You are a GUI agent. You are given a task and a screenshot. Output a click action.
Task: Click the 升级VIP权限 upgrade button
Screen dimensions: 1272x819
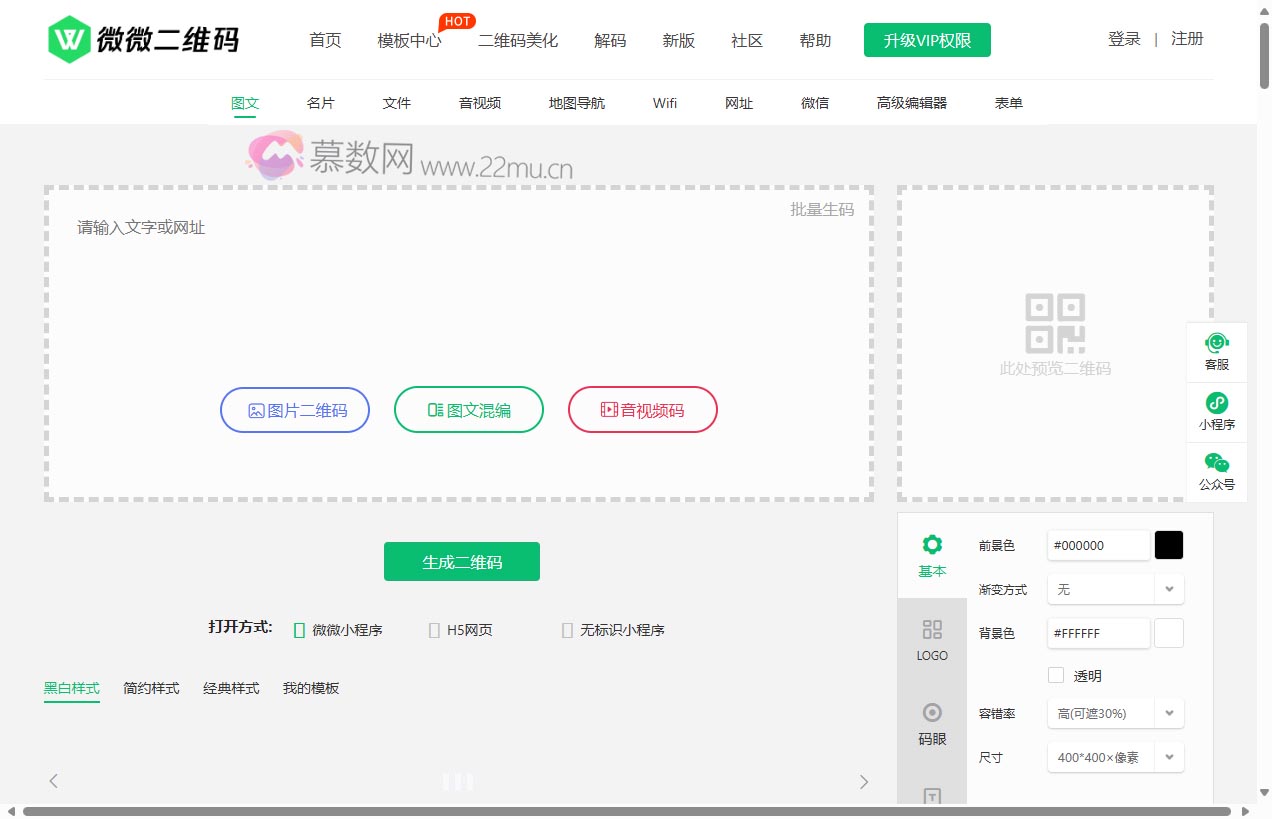(x=926, y=40)
